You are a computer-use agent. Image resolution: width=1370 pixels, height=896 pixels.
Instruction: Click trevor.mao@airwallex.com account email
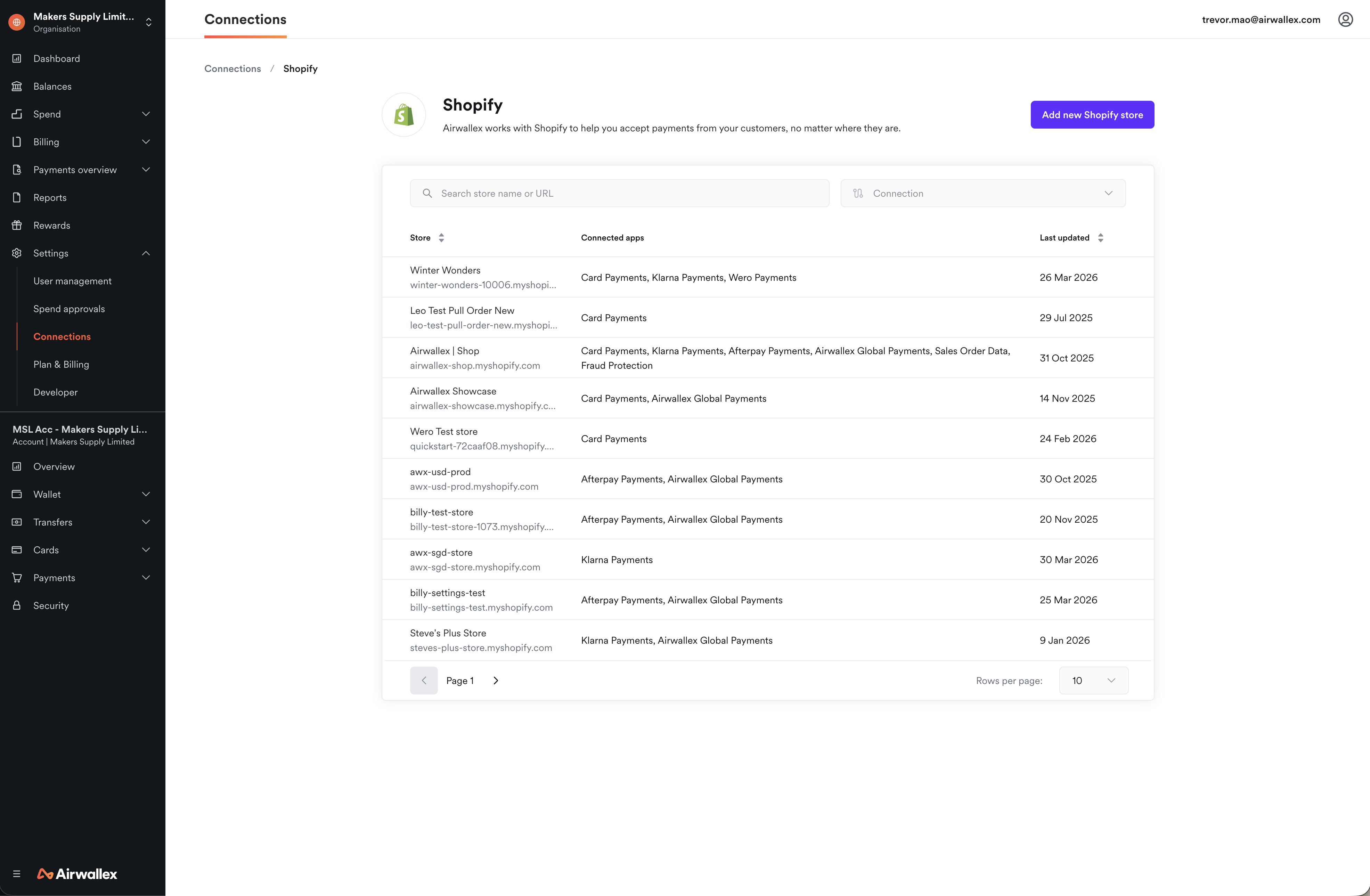(1261, 19)
